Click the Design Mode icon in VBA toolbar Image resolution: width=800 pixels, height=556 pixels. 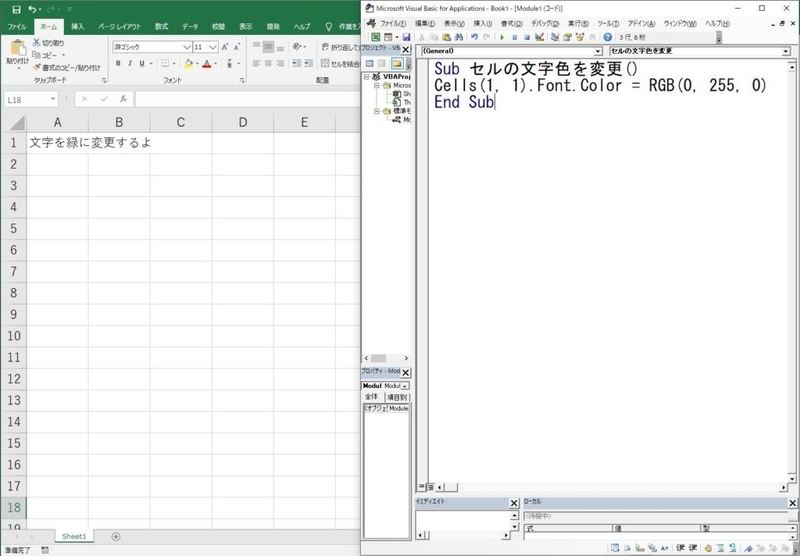coord(540,37)
